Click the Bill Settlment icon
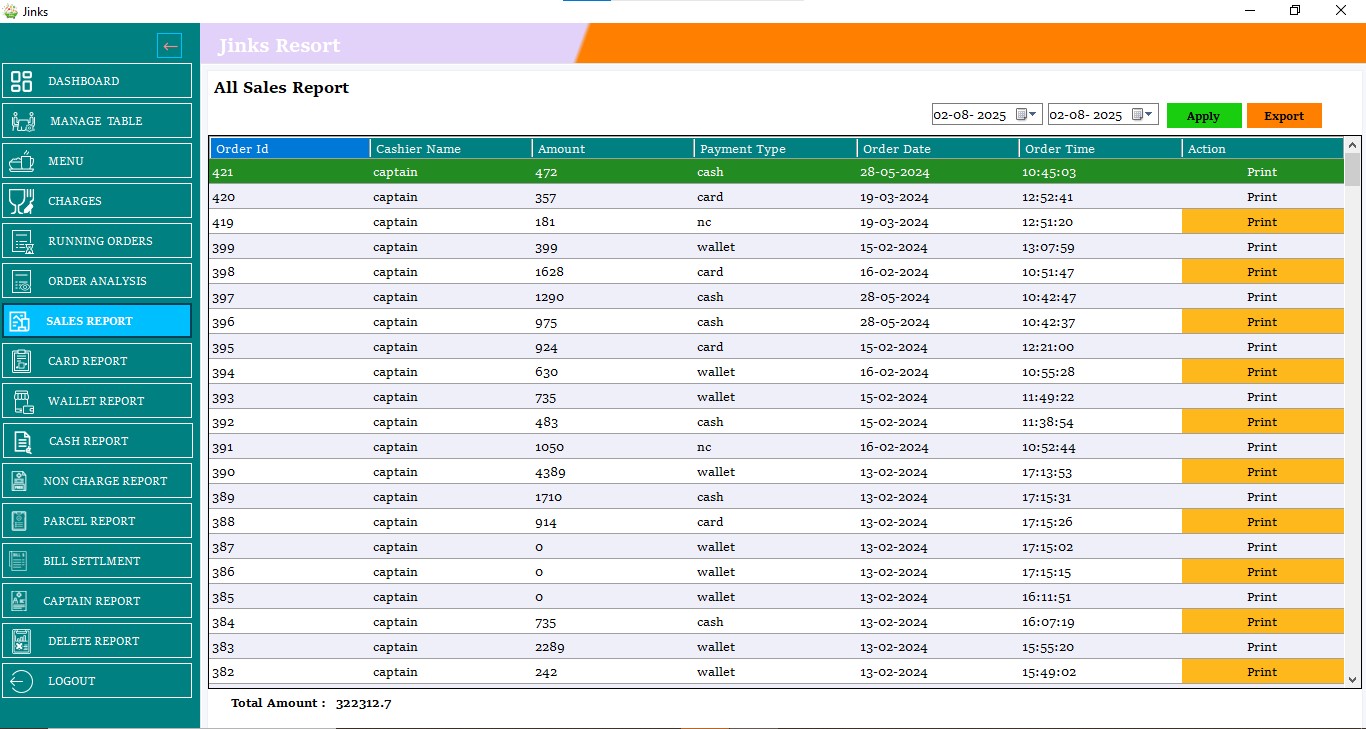The height and width of the screenshot is (729, 1366). coord(18,561)
